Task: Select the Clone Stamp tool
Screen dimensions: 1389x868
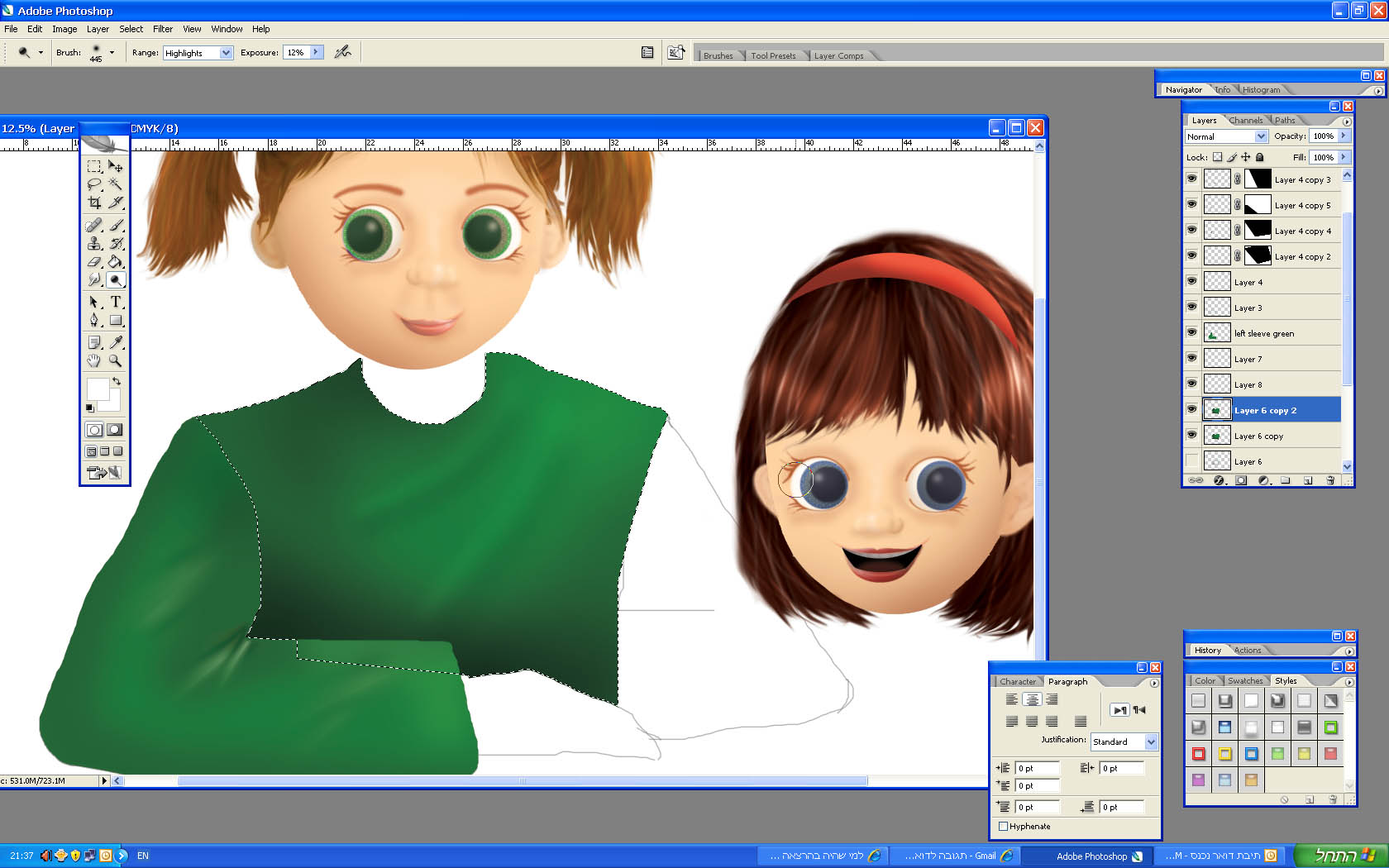Action: [x=94, y=243]
